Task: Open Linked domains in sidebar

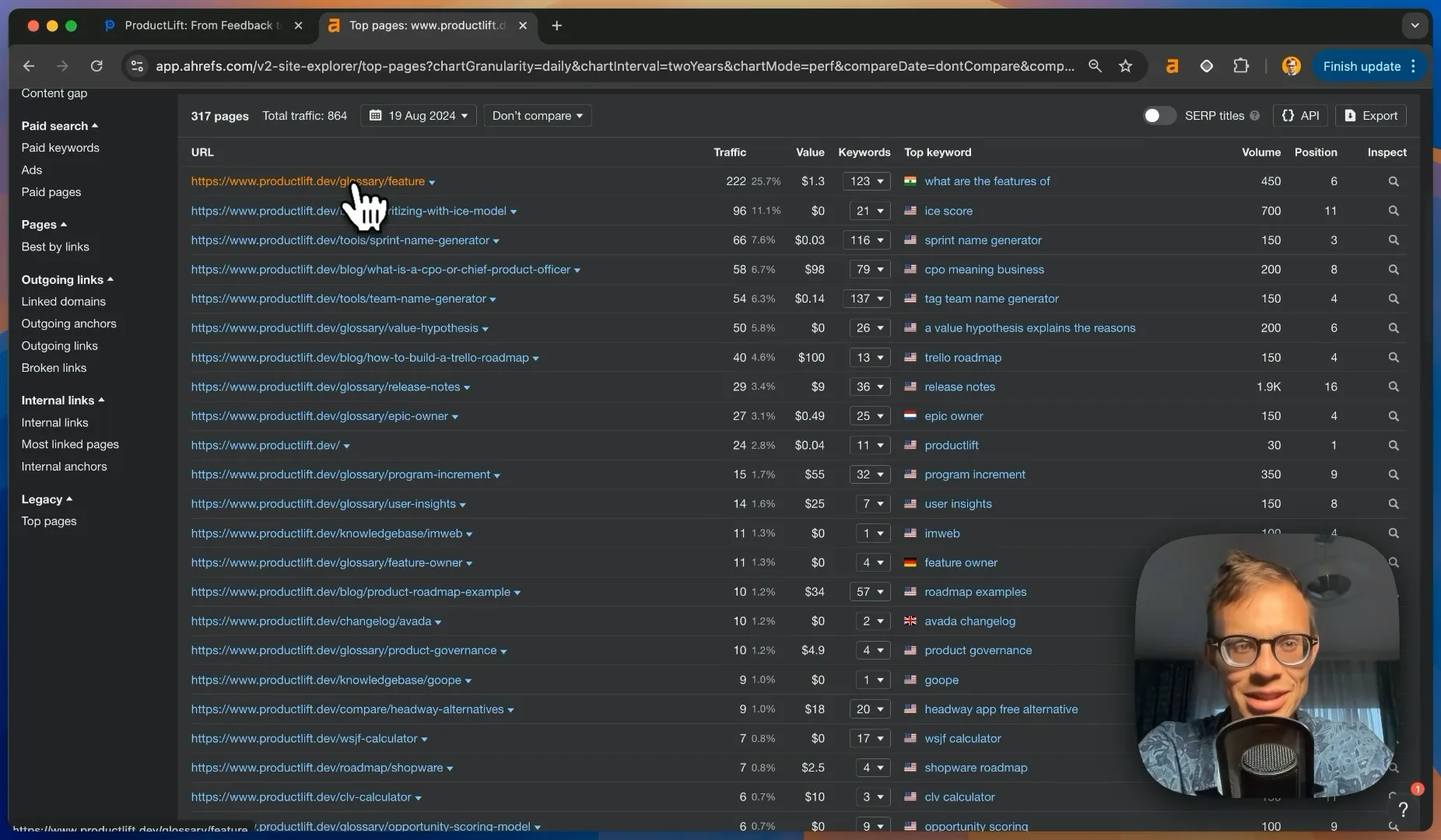Action: click(63, 302)
